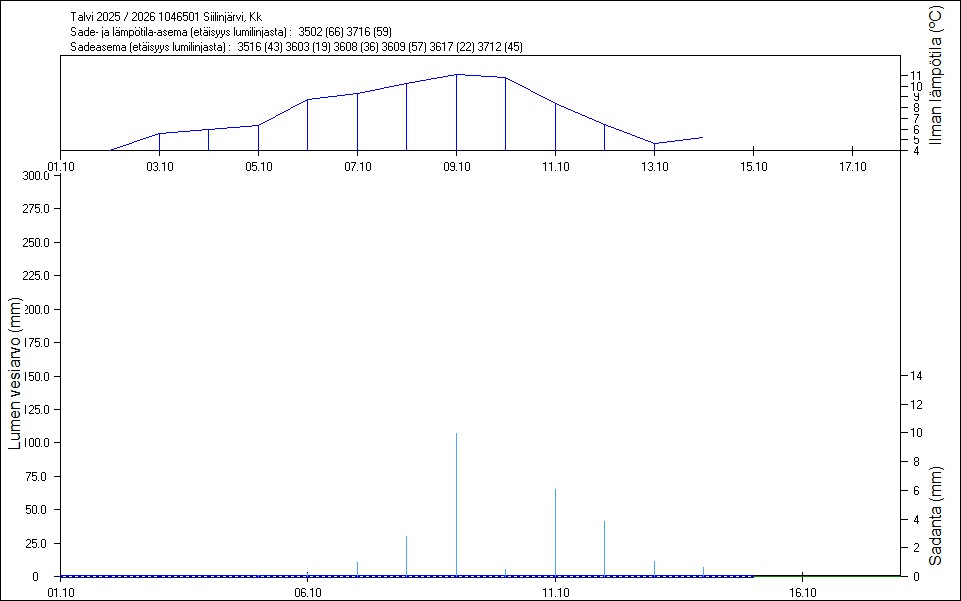Select the 06.10 date tick on bottom axis
961x601 pixels.
pyautogui.click(x=307, y=592)
